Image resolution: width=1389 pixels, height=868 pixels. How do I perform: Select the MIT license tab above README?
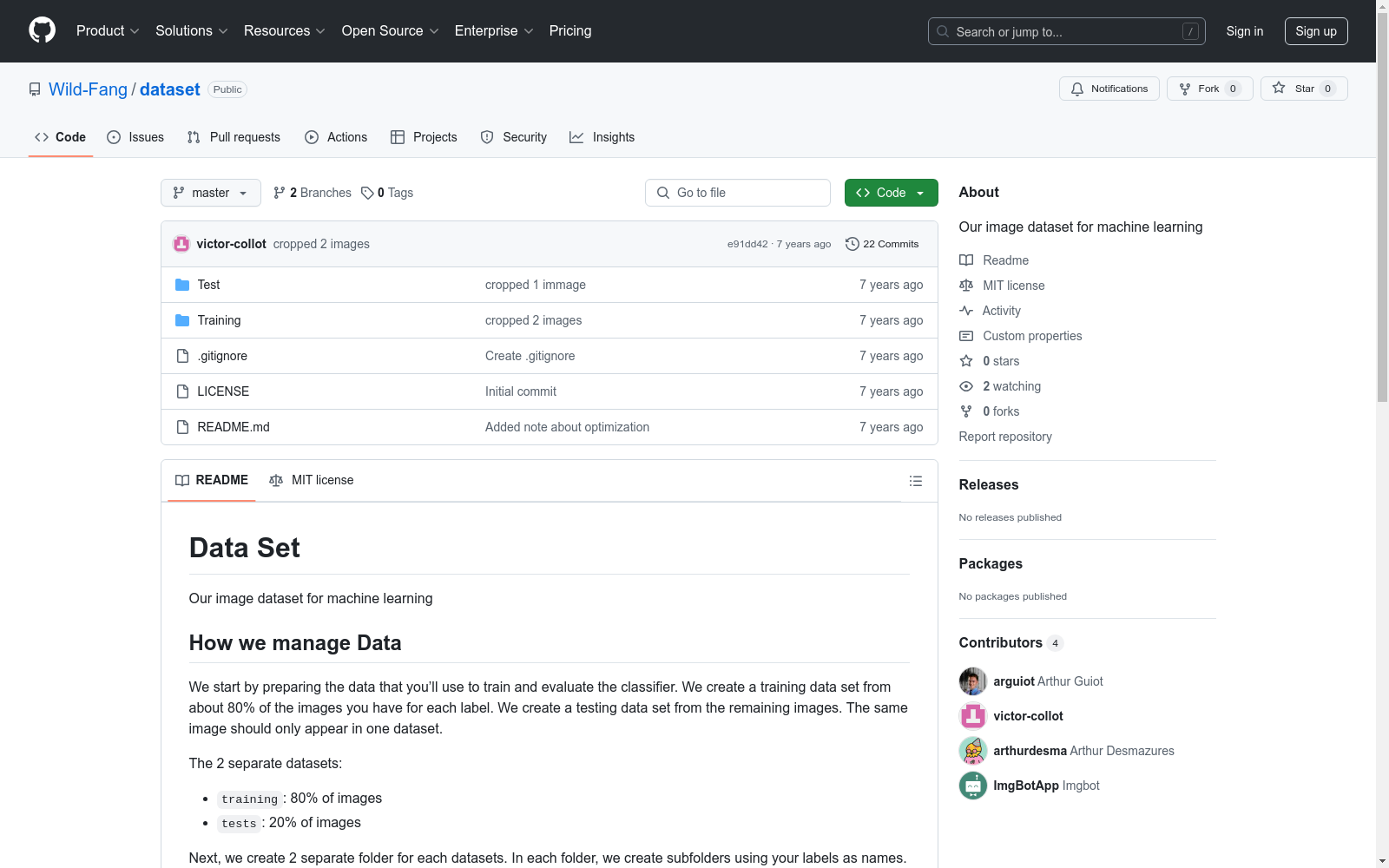point(312,480)
